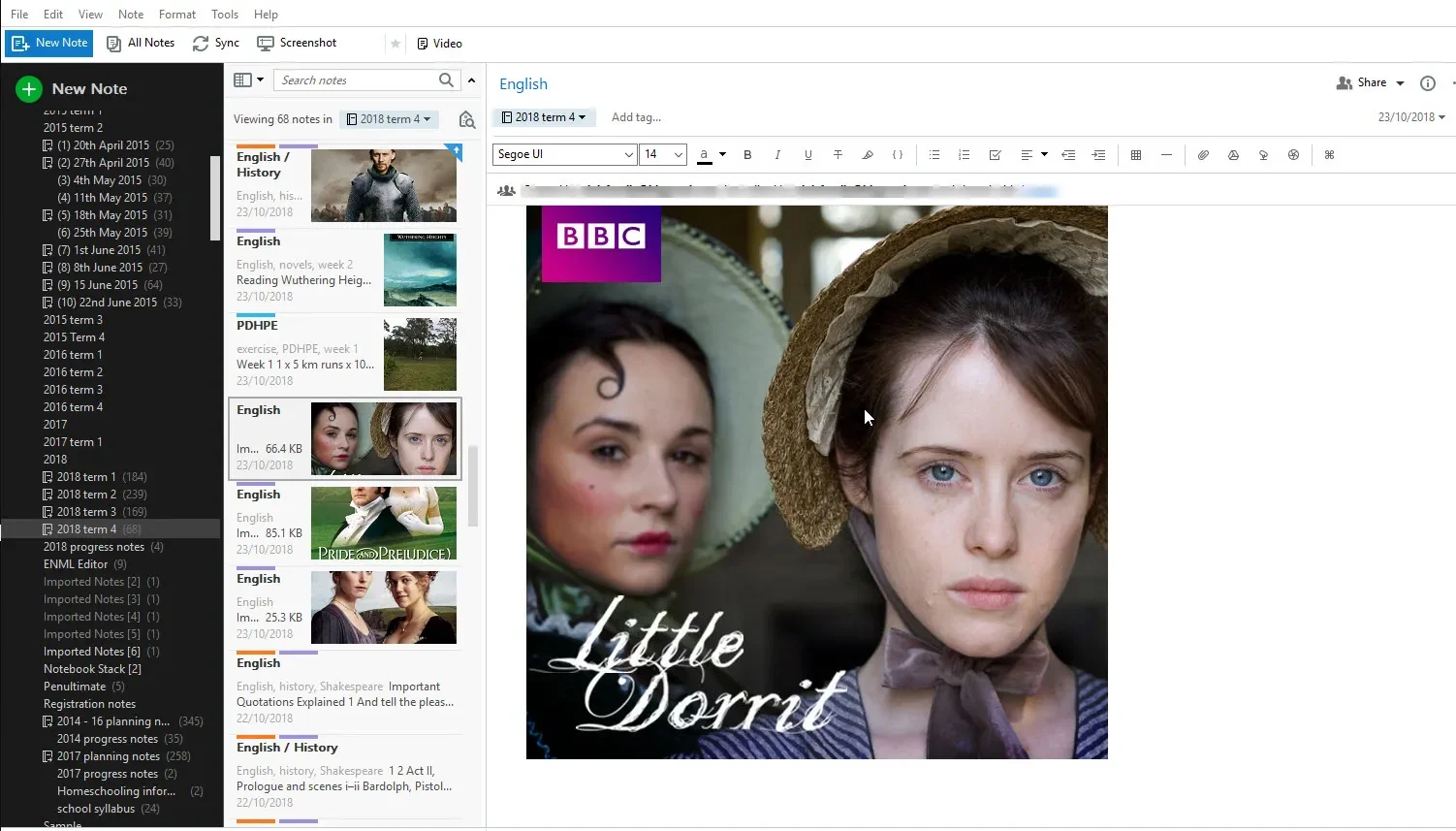Apply the highlighter formatting tool
The height and width of the screenshot is (831, 1456).
868,155
